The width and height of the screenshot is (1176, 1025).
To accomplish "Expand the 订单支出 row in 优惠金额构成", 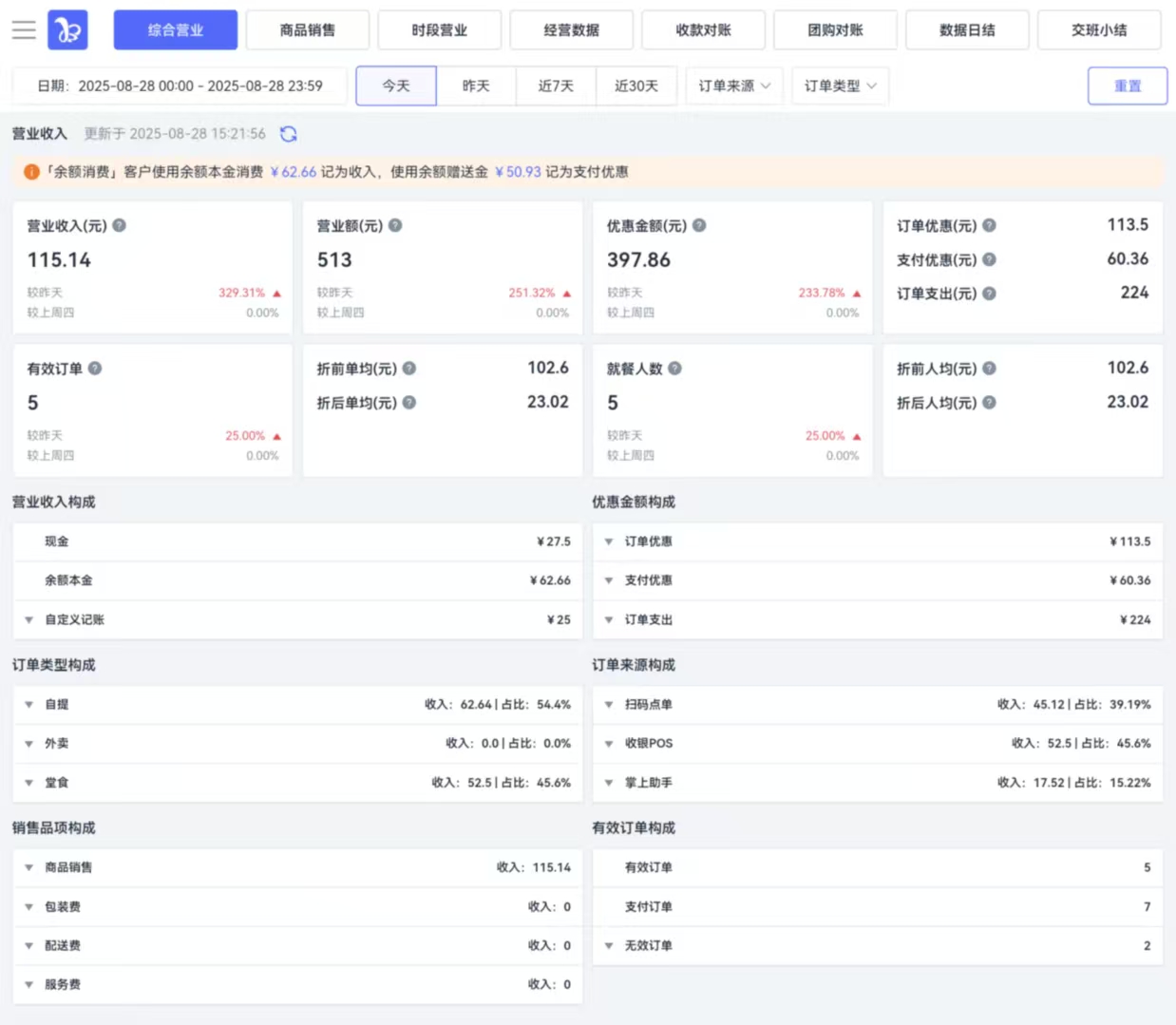I will (x=878, y=619).
